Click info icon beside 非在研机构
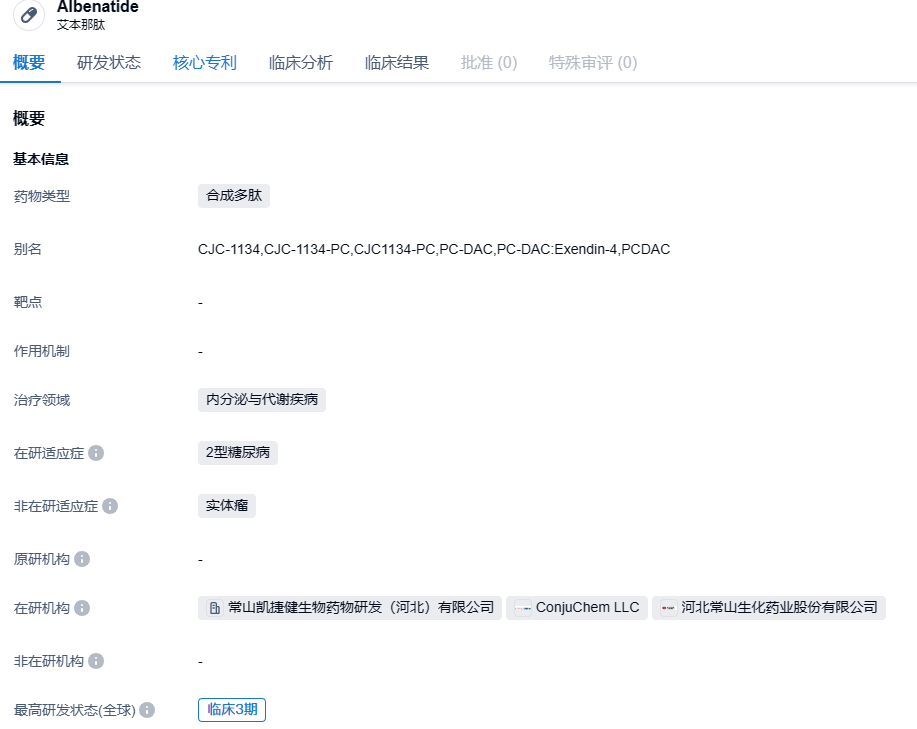The image size is (917, 729). 96,661
